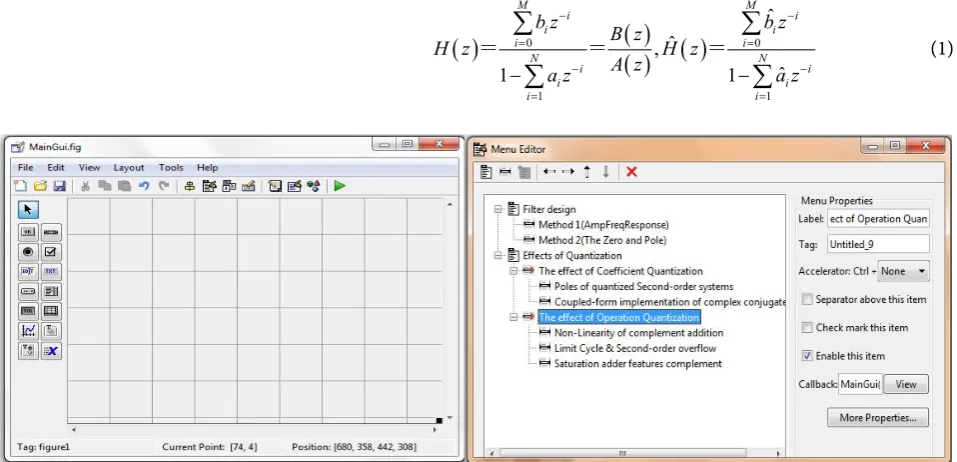Select the Toggle Button component
This screenshot has height=462, width=957.
click(29, 311)
